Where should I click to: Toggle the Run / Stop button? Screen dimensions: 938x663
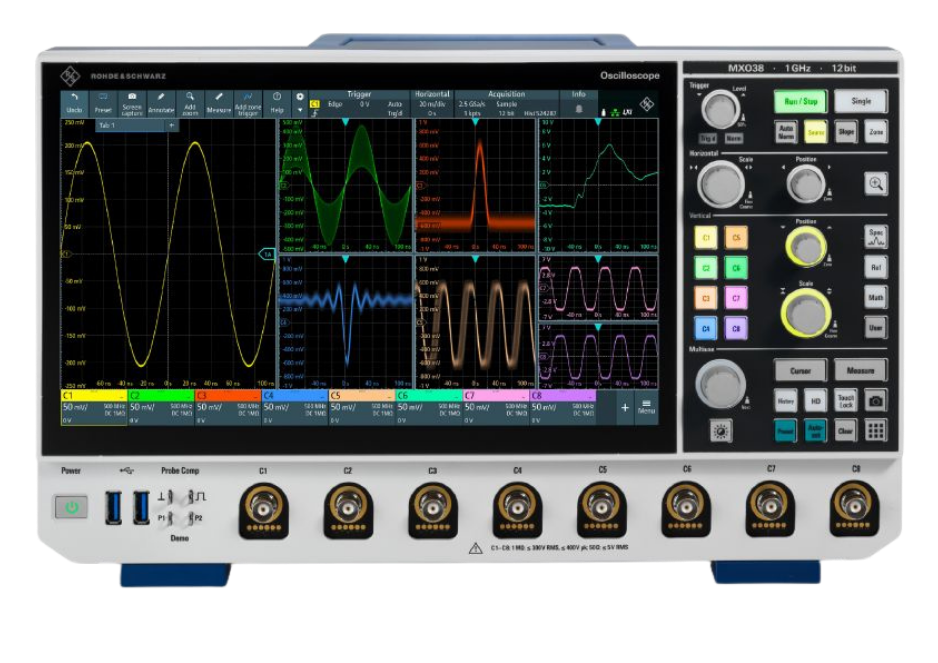(801, 101)
